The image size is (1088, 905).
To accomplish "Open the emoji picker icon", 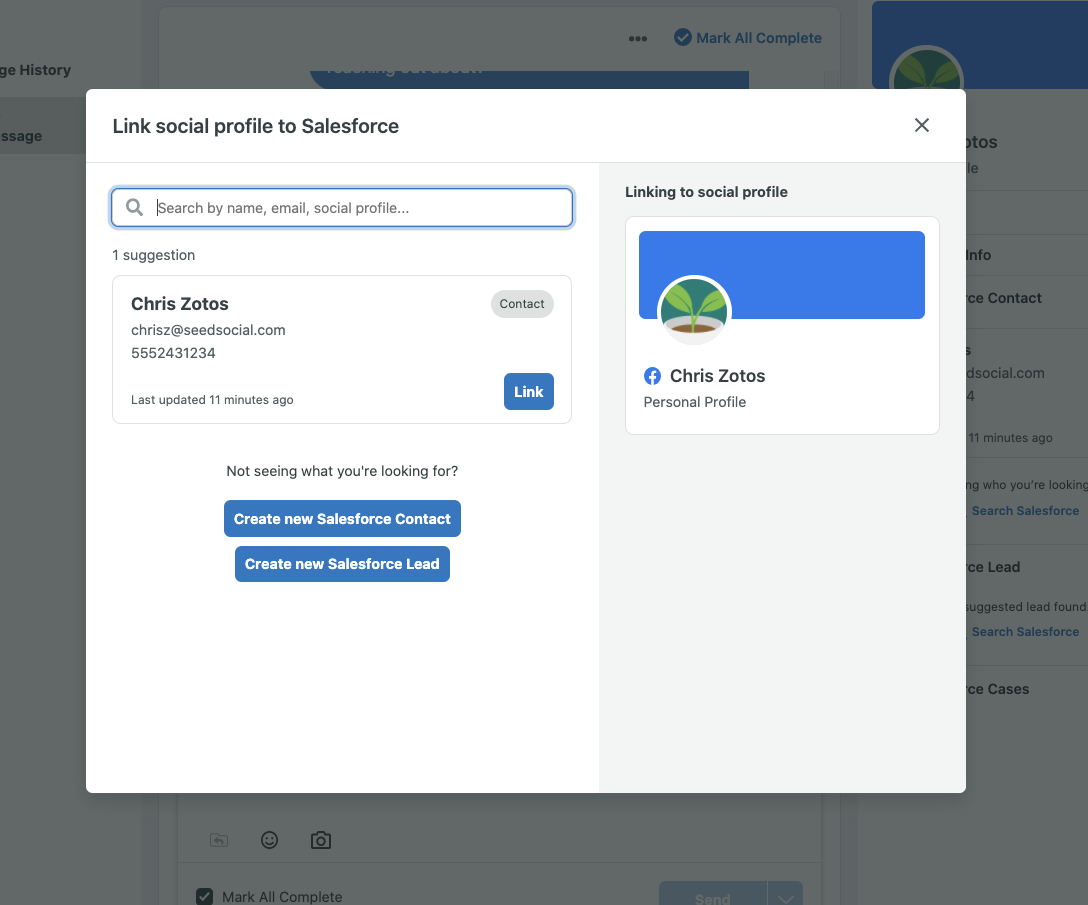I will [269, 840].
